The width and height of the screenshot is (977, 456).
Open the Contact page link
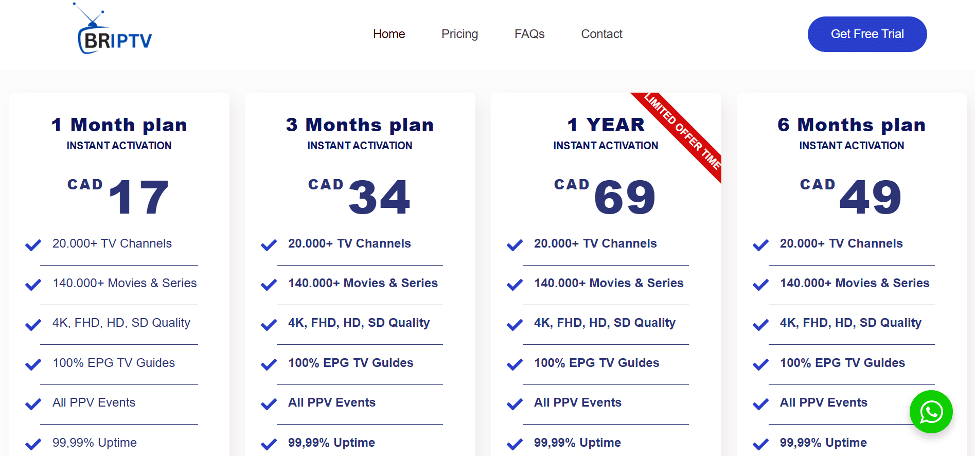pyautogui.click(x=601, y=34)
